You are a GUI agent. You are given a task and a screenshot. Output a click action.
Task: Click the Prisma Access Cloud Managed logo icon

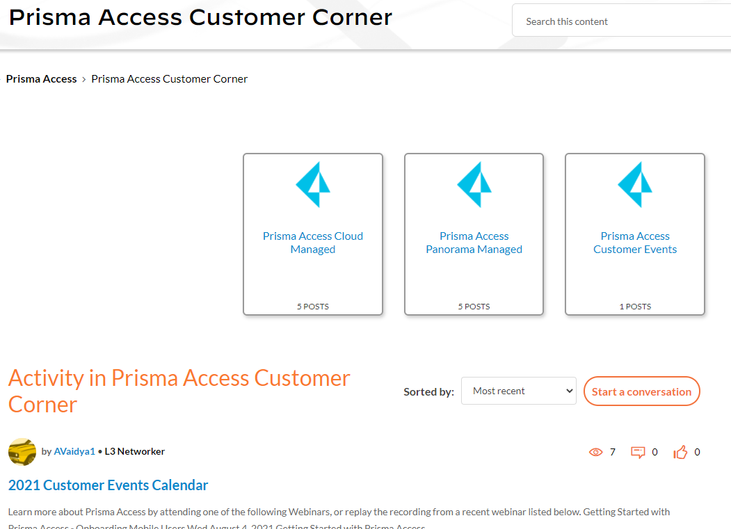(x=313, y=185)
